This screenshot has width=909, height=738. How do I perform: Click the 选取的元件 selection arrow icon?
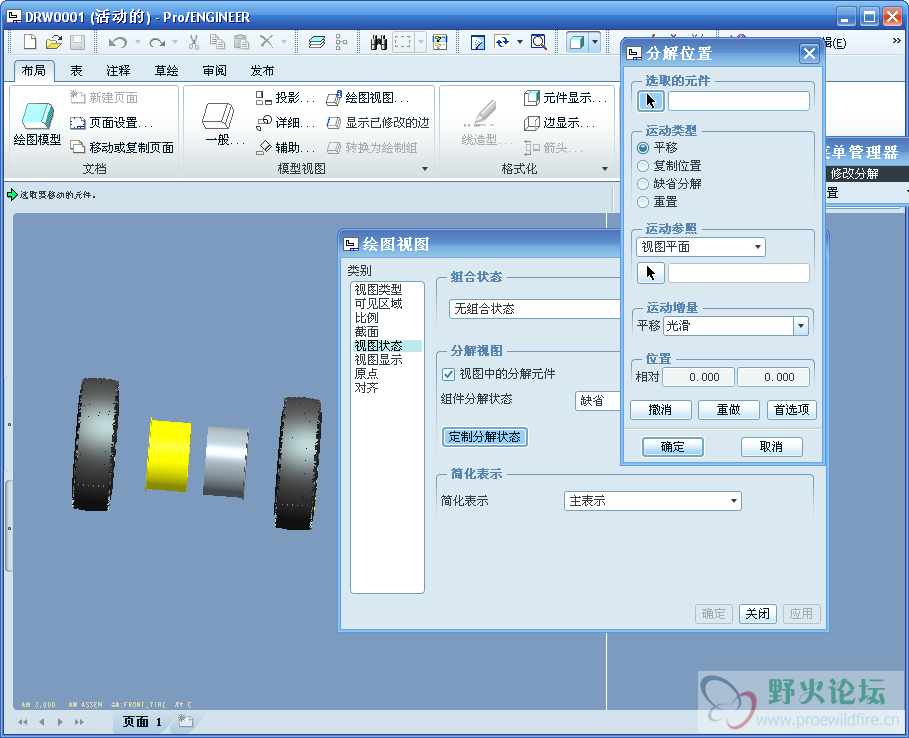650,100
